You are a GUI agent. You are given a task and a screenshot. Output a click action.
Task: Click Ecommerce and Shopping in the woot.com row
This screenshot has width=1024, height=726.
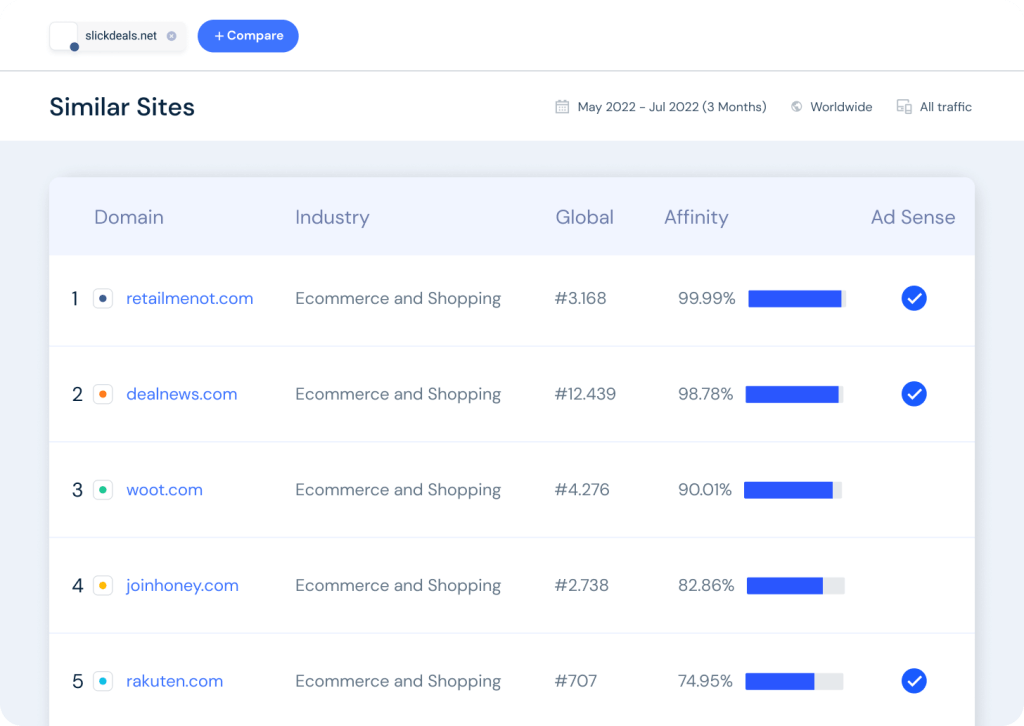[x=398, y=490]
